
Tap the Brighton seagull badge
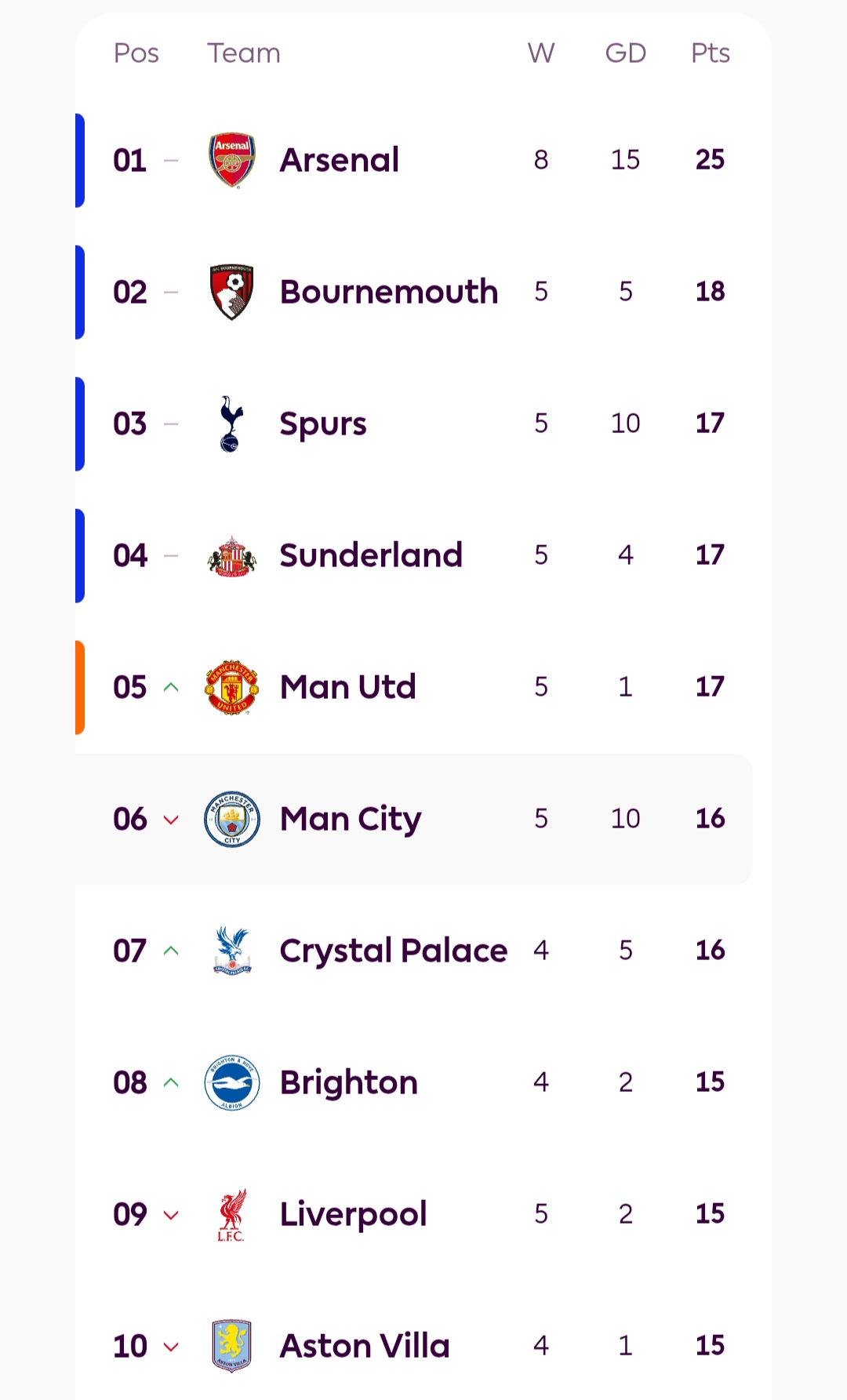(231, 1082)
